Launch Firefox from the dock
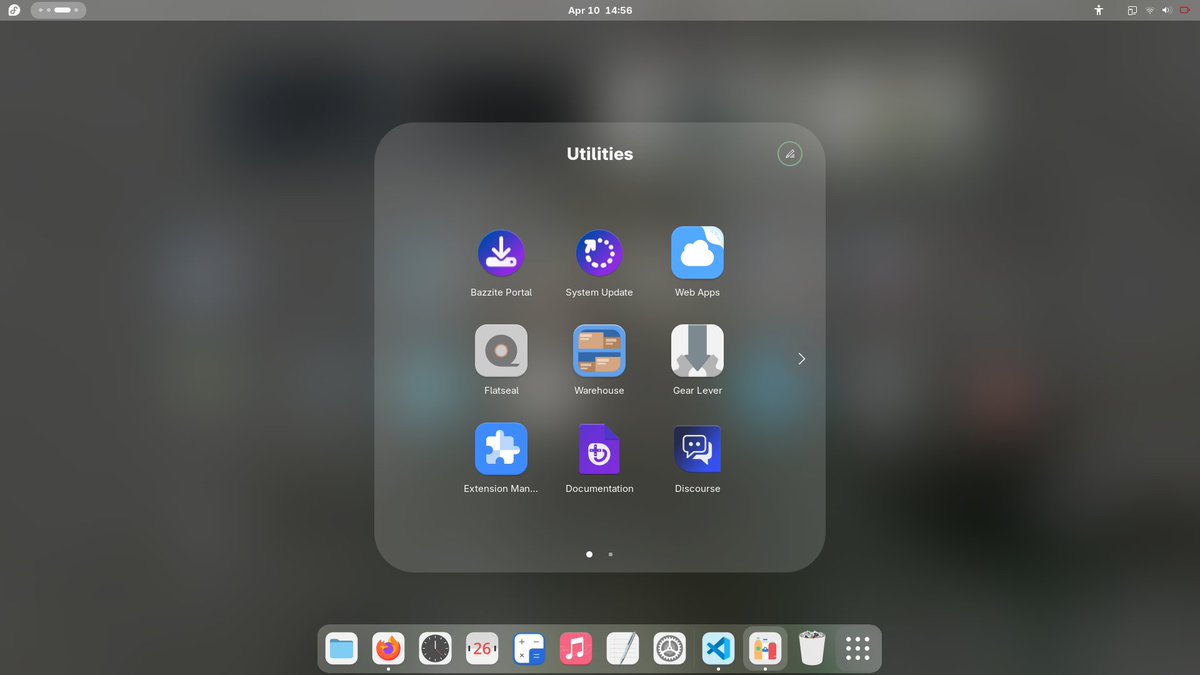The image size is (1200, 675). point(388,649)
